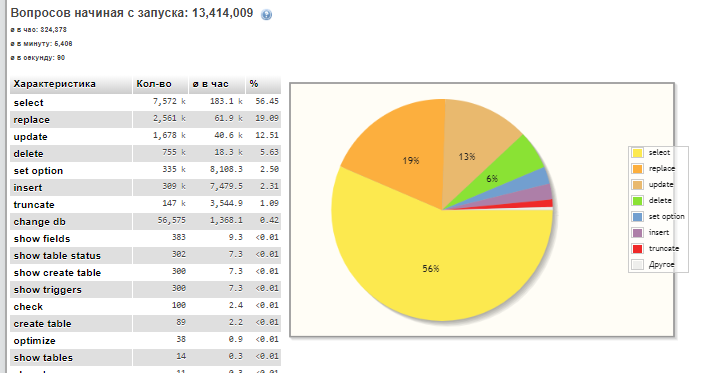The height and width of the screenshot is (373, 714).
Task: Click the 'ø в секунду' average line
Action: [x=38, y=58]
